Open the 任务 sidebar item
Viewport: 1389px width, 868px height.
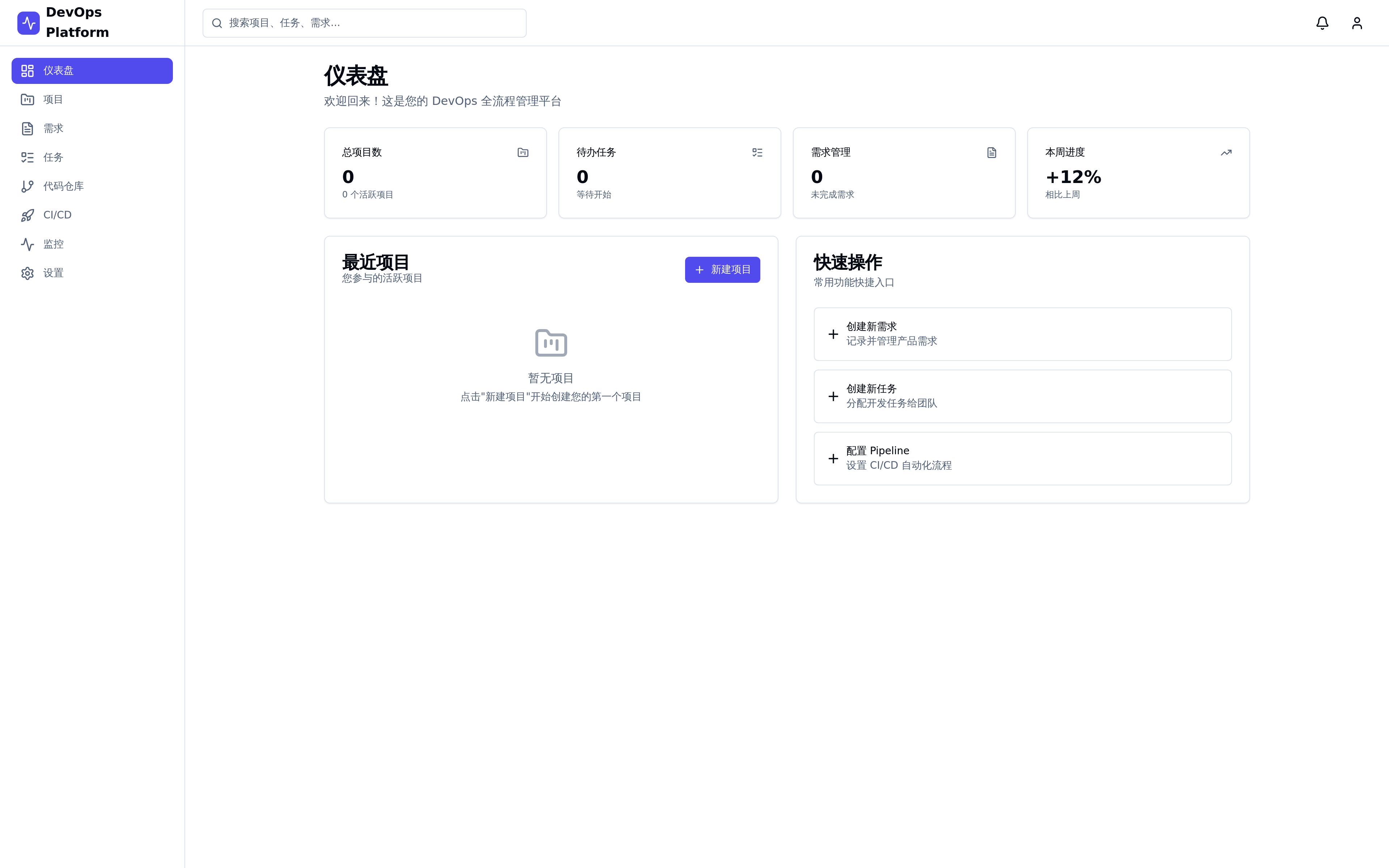[x=92, y=157]
